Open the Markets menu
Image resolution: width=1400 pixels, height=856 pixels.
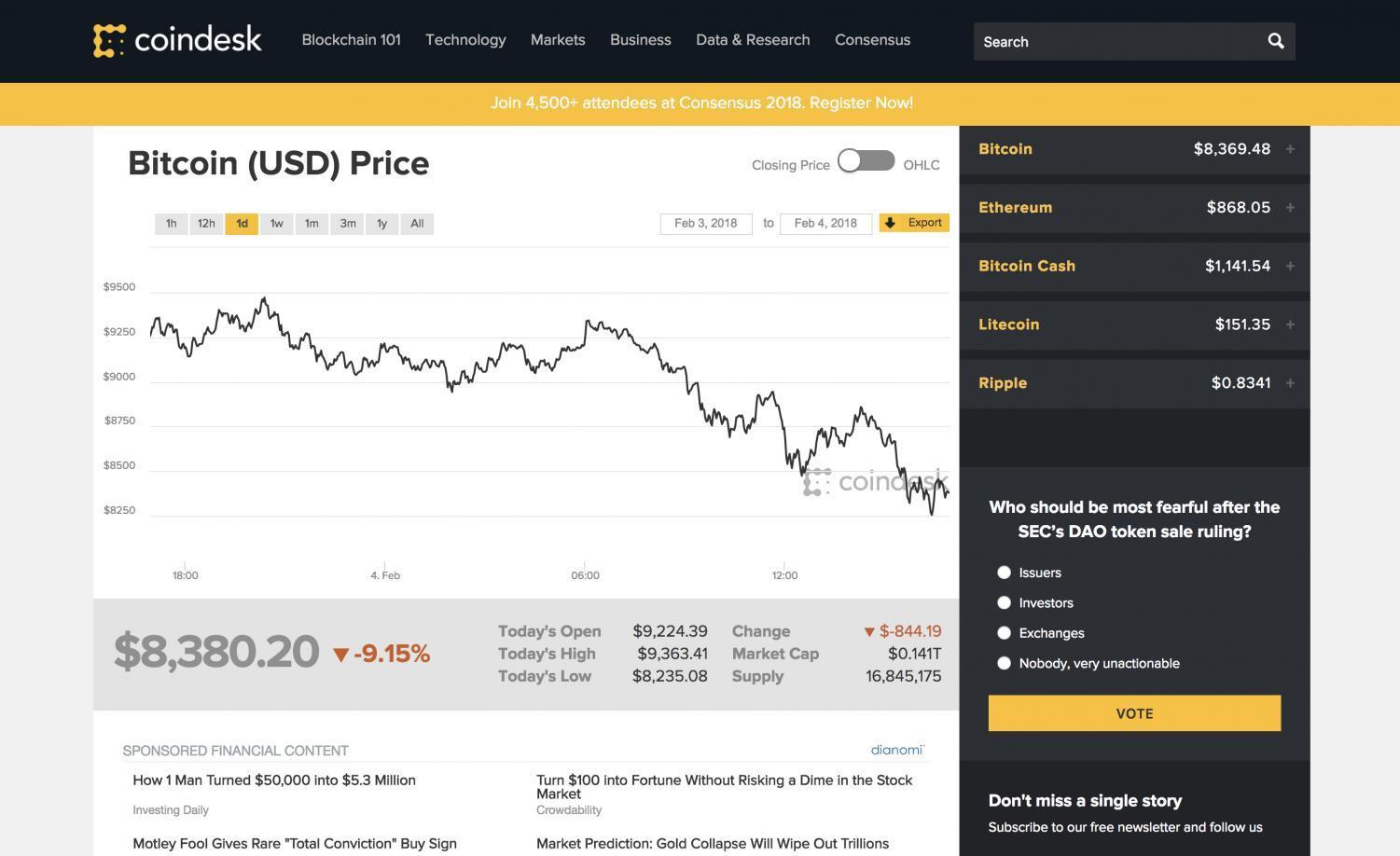(558, 40)
